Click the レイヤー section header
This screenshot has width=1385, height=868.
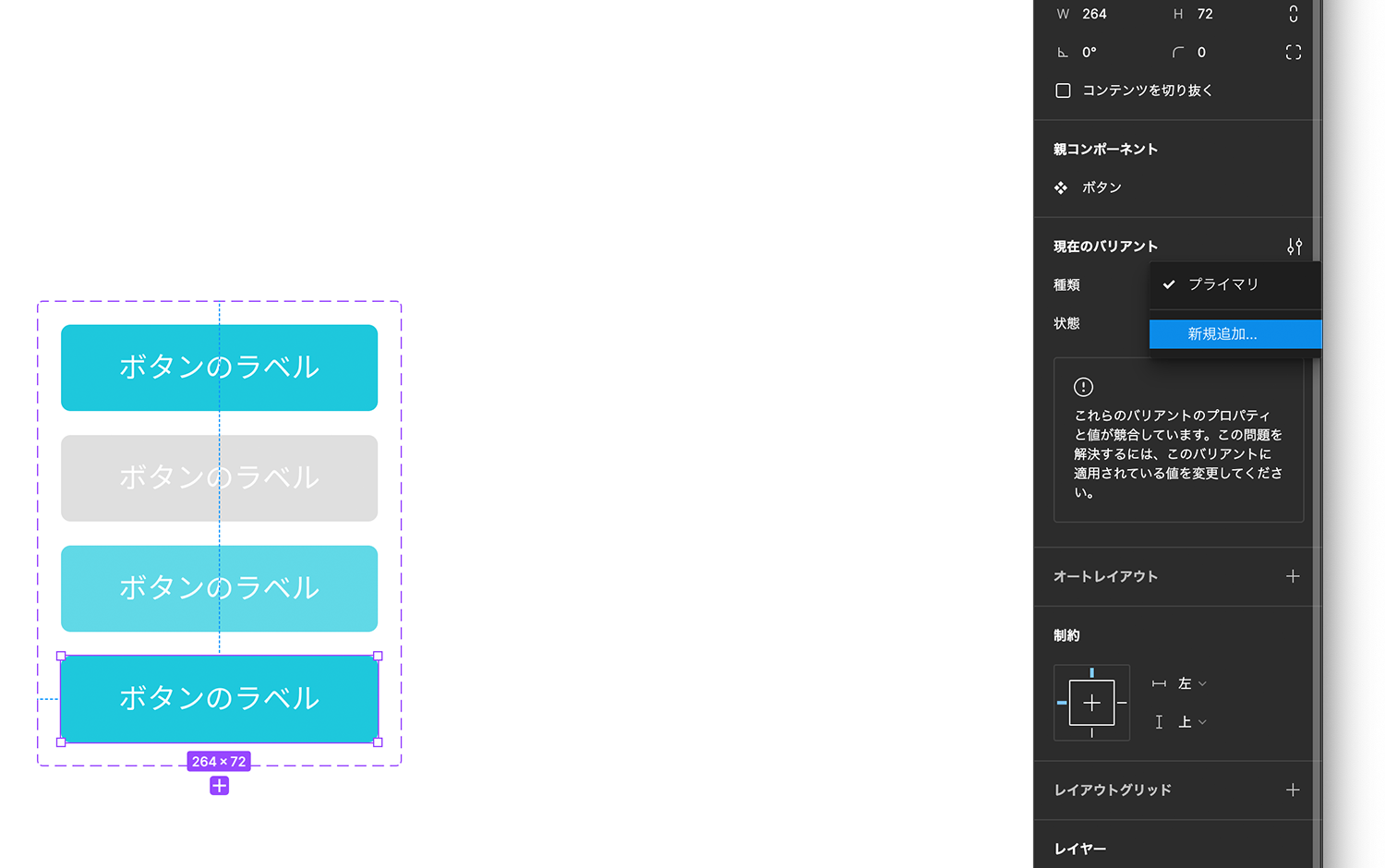coord(1079,849)
